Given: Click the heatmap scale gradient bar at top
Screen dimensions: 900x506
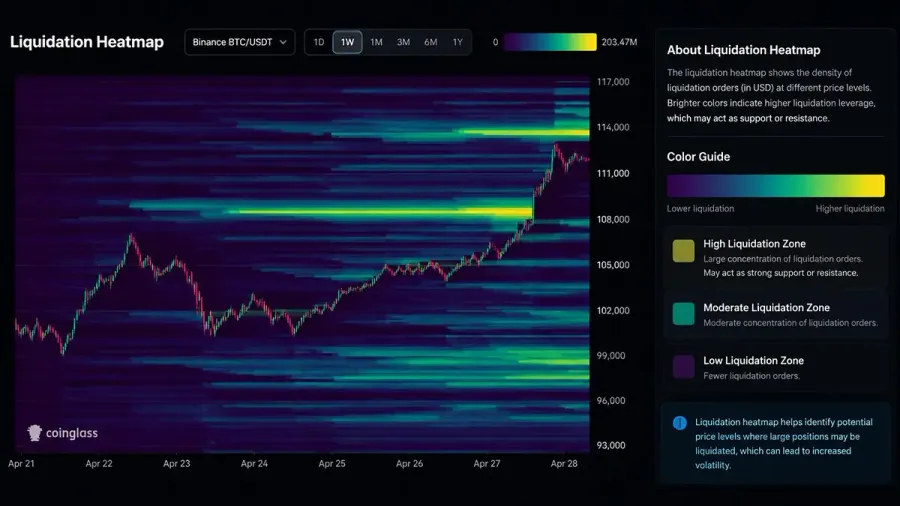Looking at the screenshot, I should tap(550, 42).
